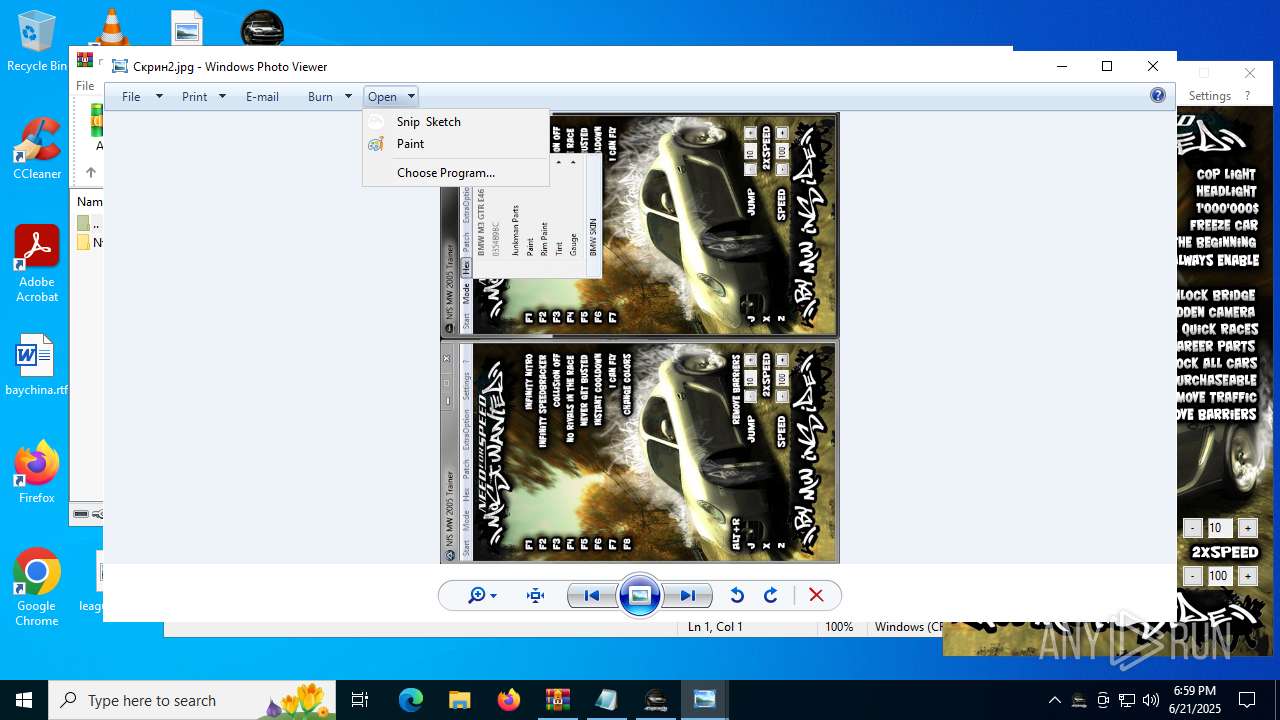Open File Explorer from the taskbar

pos(459,700)
